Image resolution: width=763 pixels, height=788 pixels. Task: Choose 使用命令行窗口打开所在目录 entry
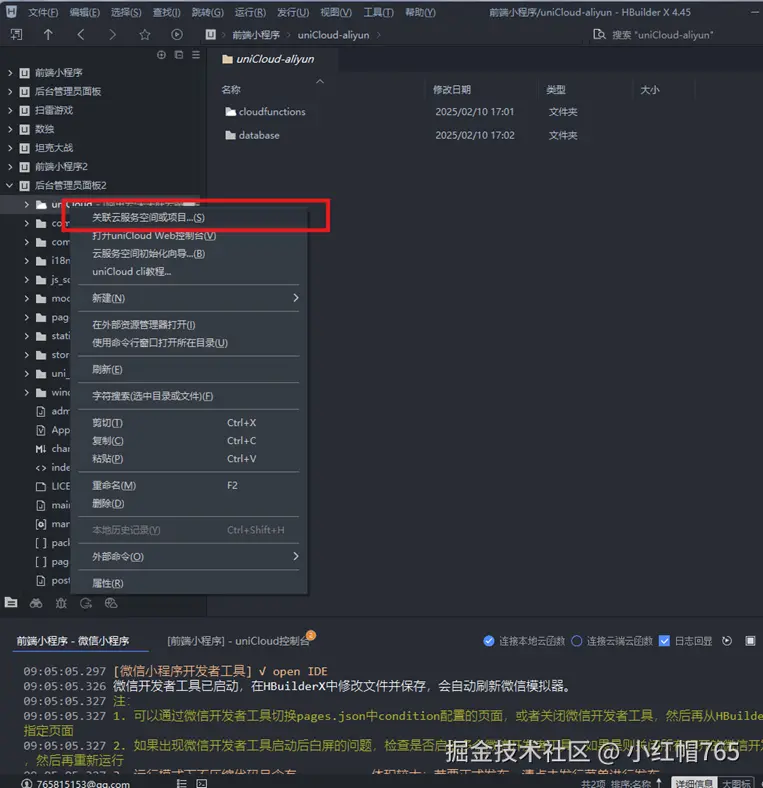(x=189, y=343)
